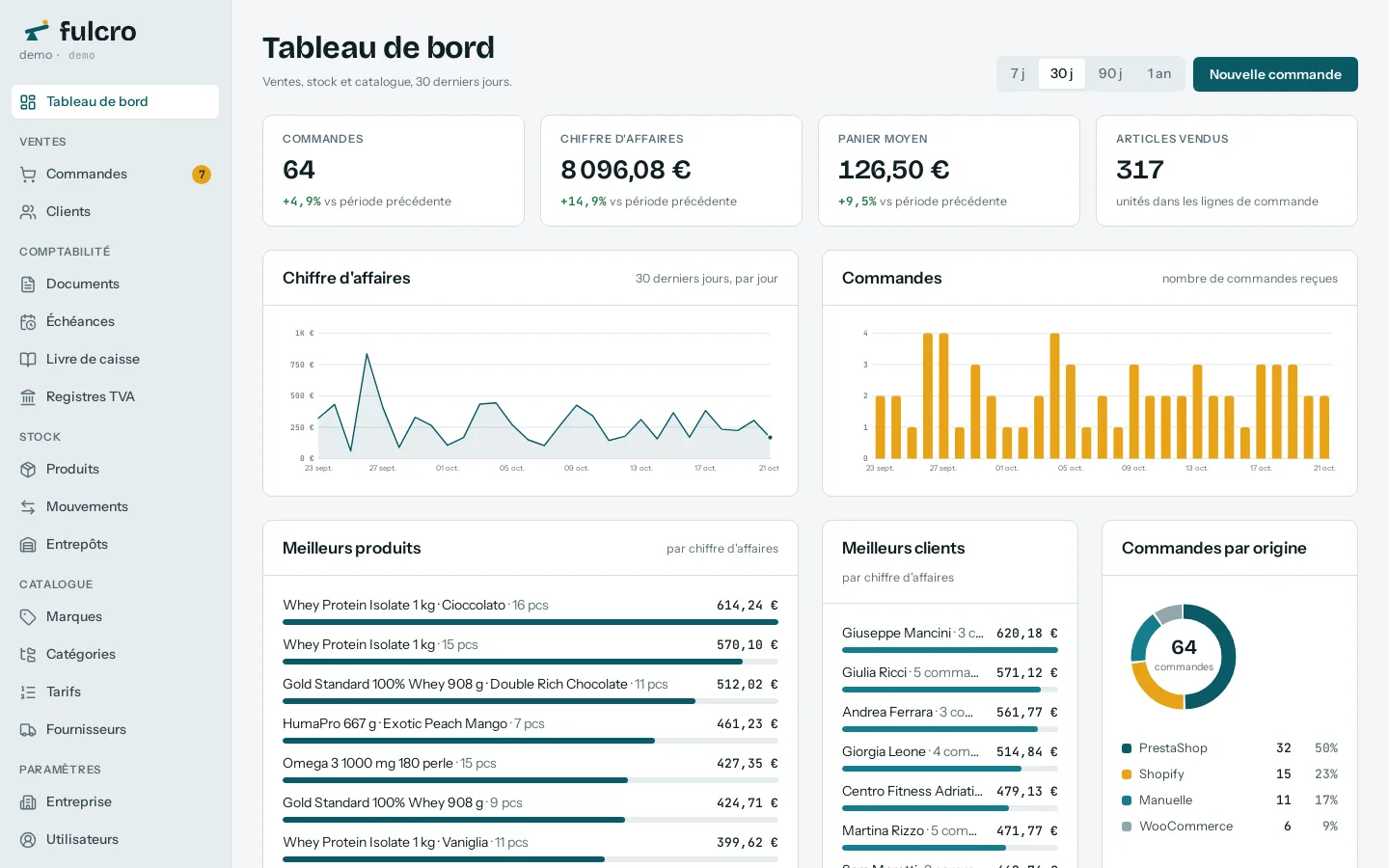Click the 8 096,08 € revenue value
The image size is (1389, 868).
tap(626, 170)
